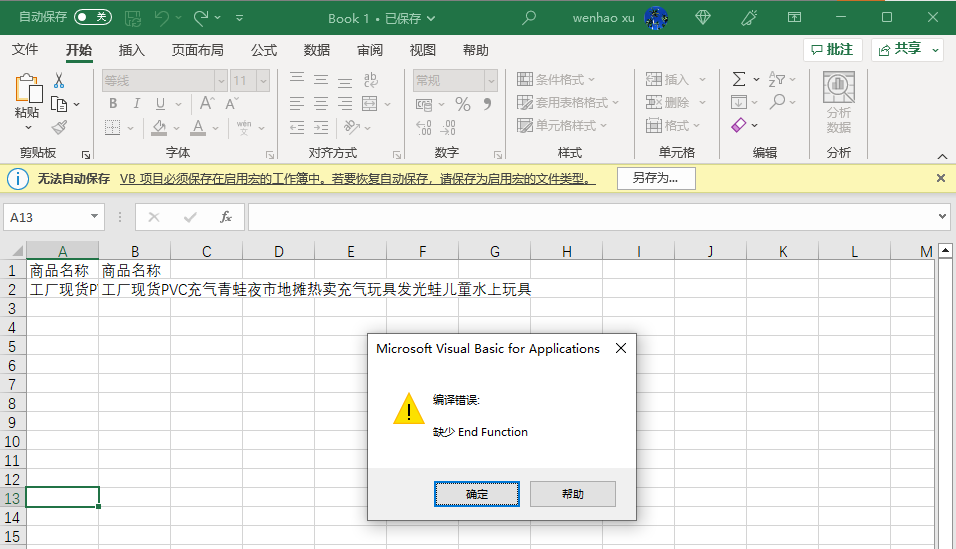Close the yellow AutoSave message bar
Image resolution: width=956 pixels, height=549 pixels.
click(x=941, y=178)
